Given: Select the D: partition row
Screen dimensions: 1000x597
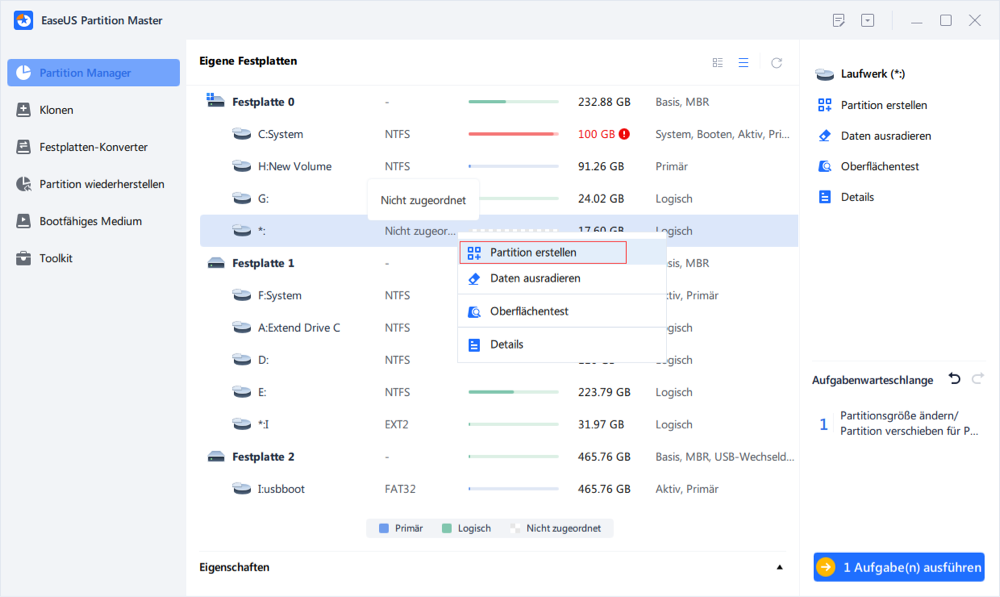Looking at the screenshot, I should 499,360.
